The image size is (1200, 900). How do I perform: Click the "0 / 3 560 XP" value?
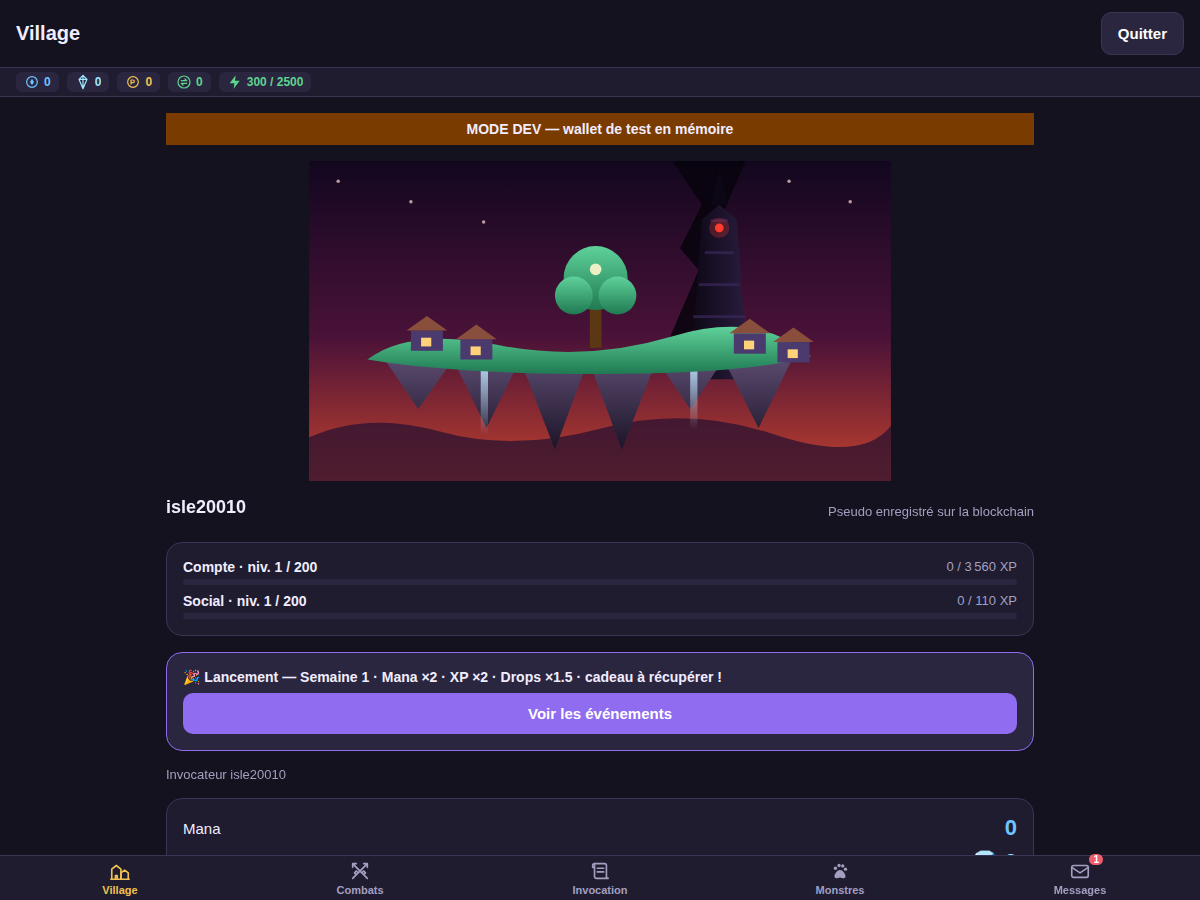pos(982,567)
